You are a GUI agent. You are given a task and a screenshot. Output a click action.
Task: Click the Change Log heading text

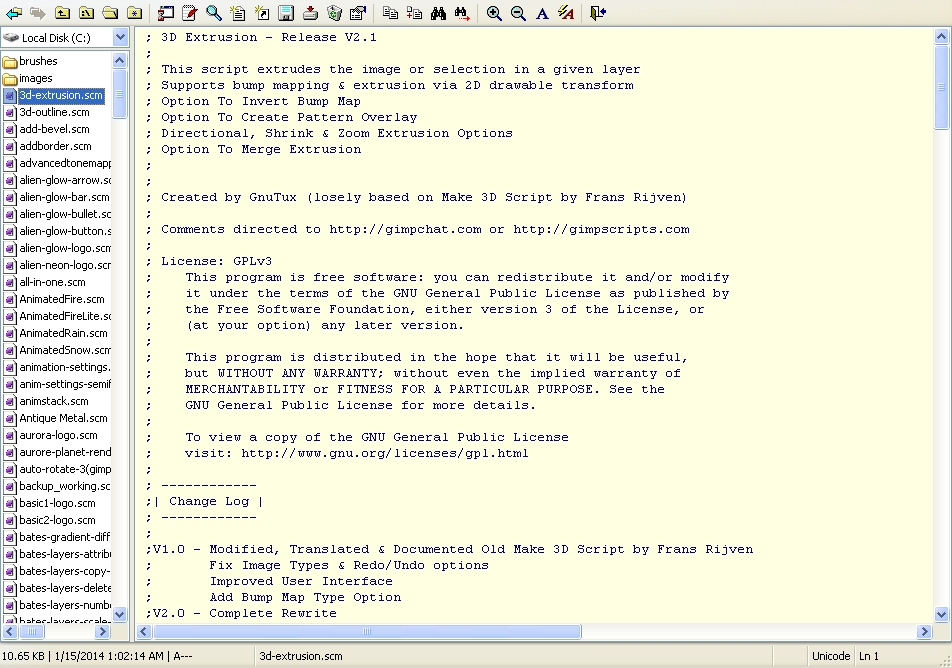point(209,502)
